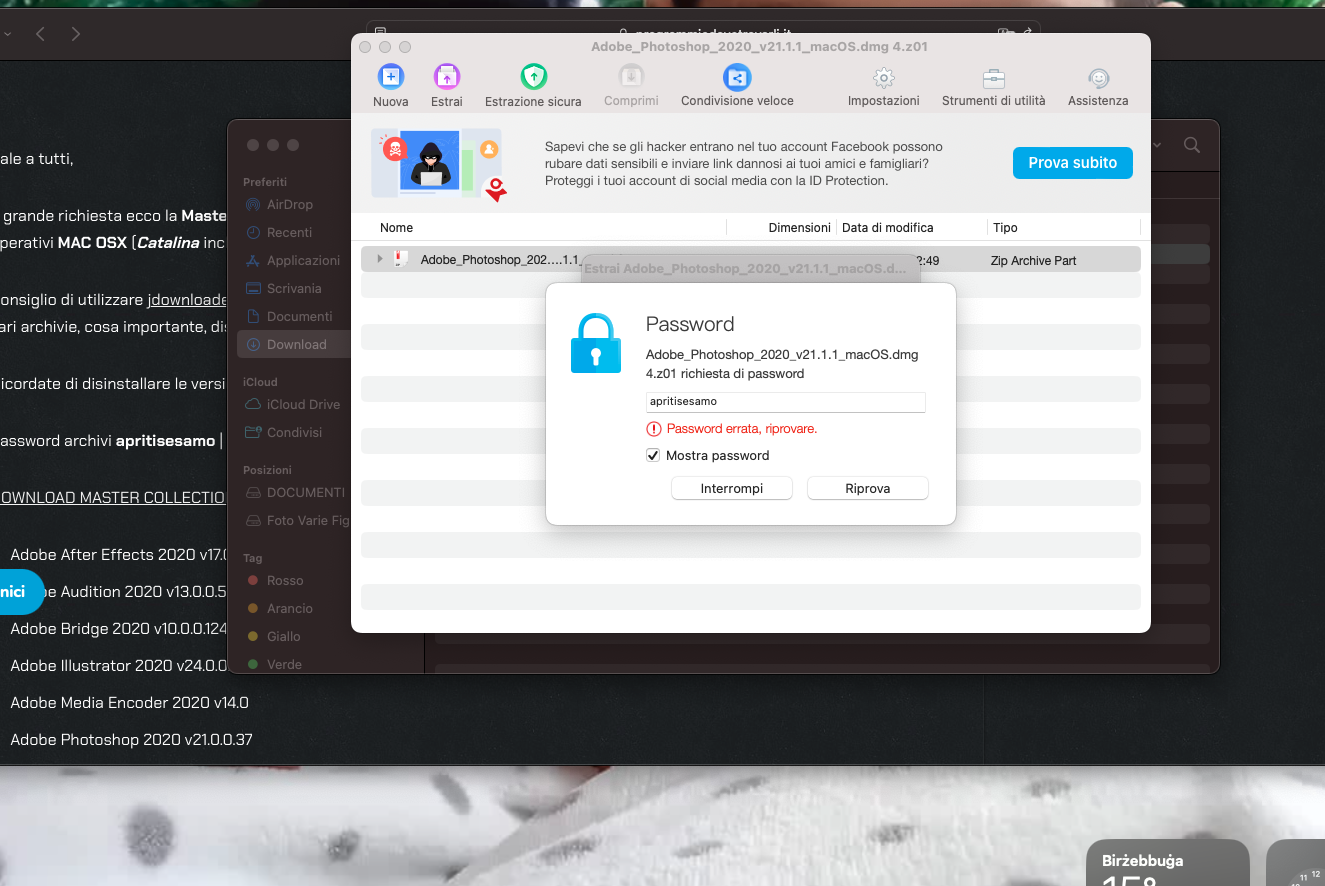Click the Prova subito button

click(x=1073, y=163)
